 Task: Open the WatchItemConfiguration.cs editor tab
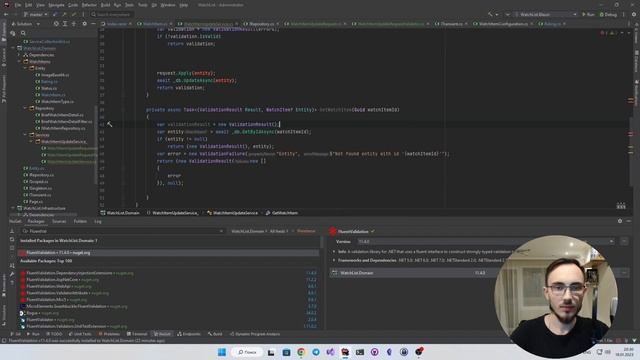pyautogui.click(x=503, y=24)
